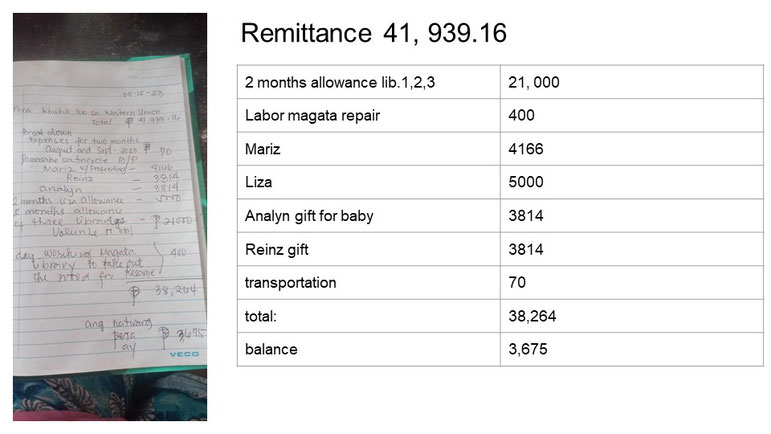Select the handwritten note photo
The image size is (771, 434).
[x=110, y=217]
